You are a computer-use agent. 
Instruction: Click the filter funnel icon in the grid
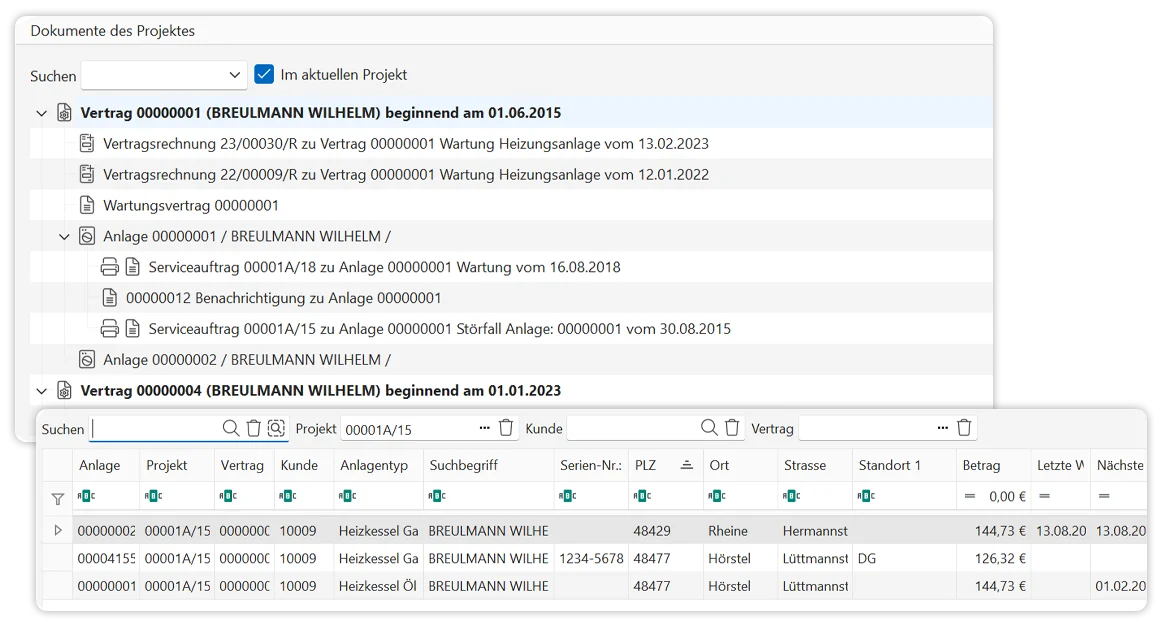(x=57, y=497)
